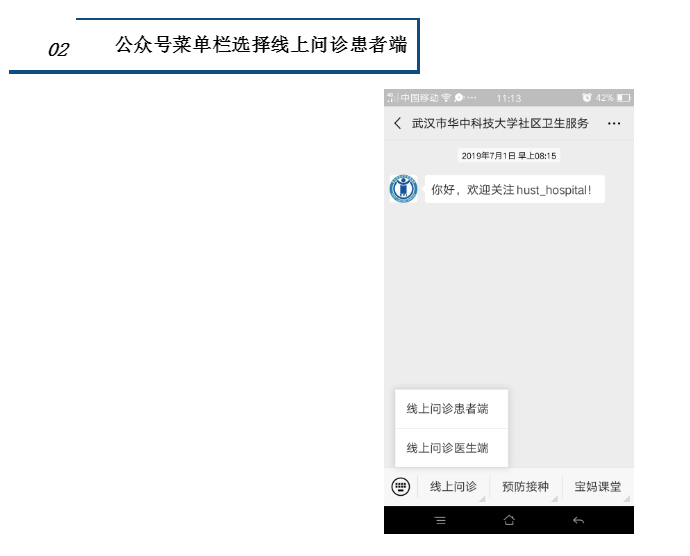Screen dimensions: 690x556
Task: Tap the battery icon in status bar
Action: pos(623,98)
